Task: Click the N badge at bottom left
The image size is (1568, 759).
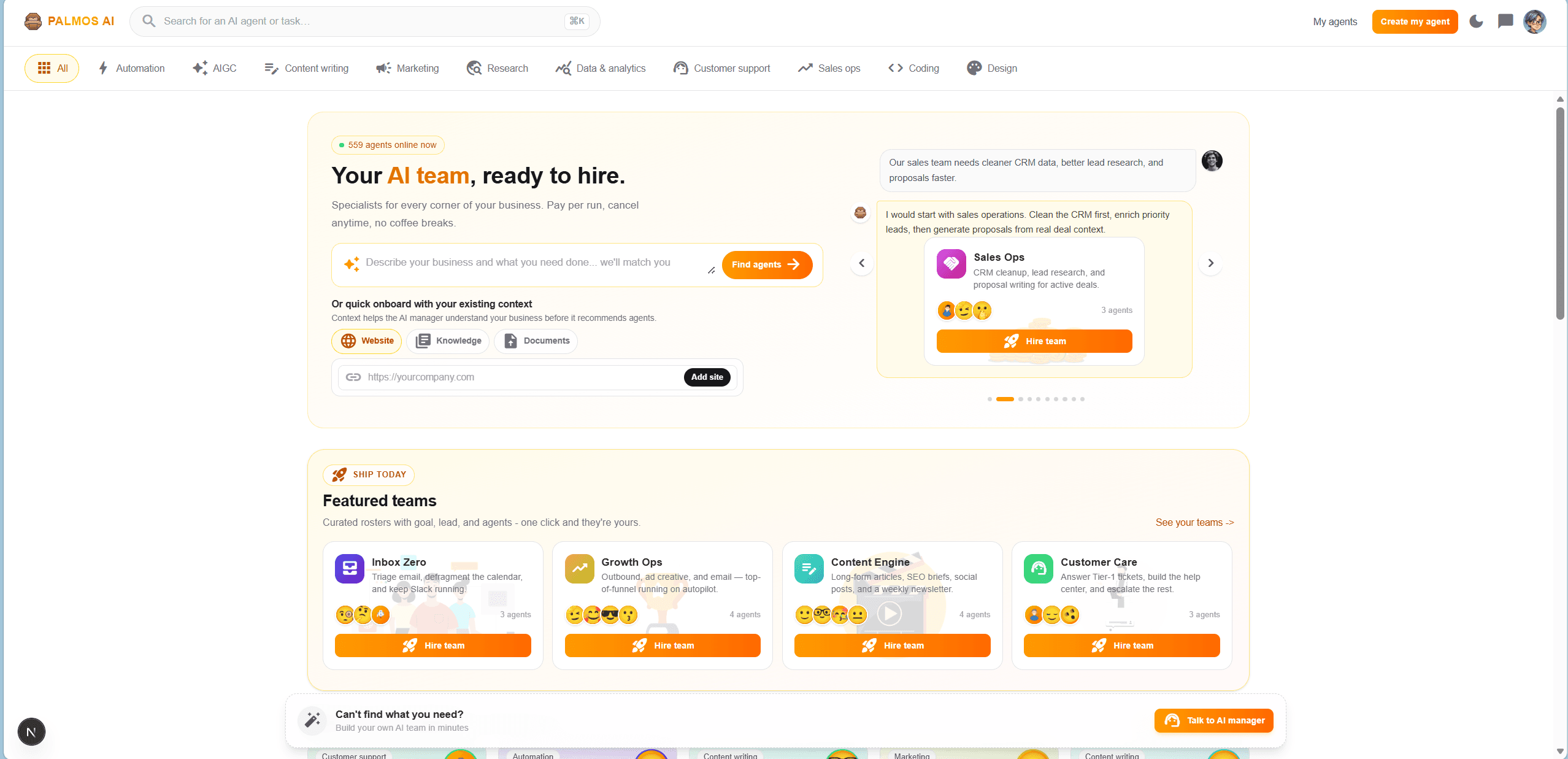Action: (31, 732)
